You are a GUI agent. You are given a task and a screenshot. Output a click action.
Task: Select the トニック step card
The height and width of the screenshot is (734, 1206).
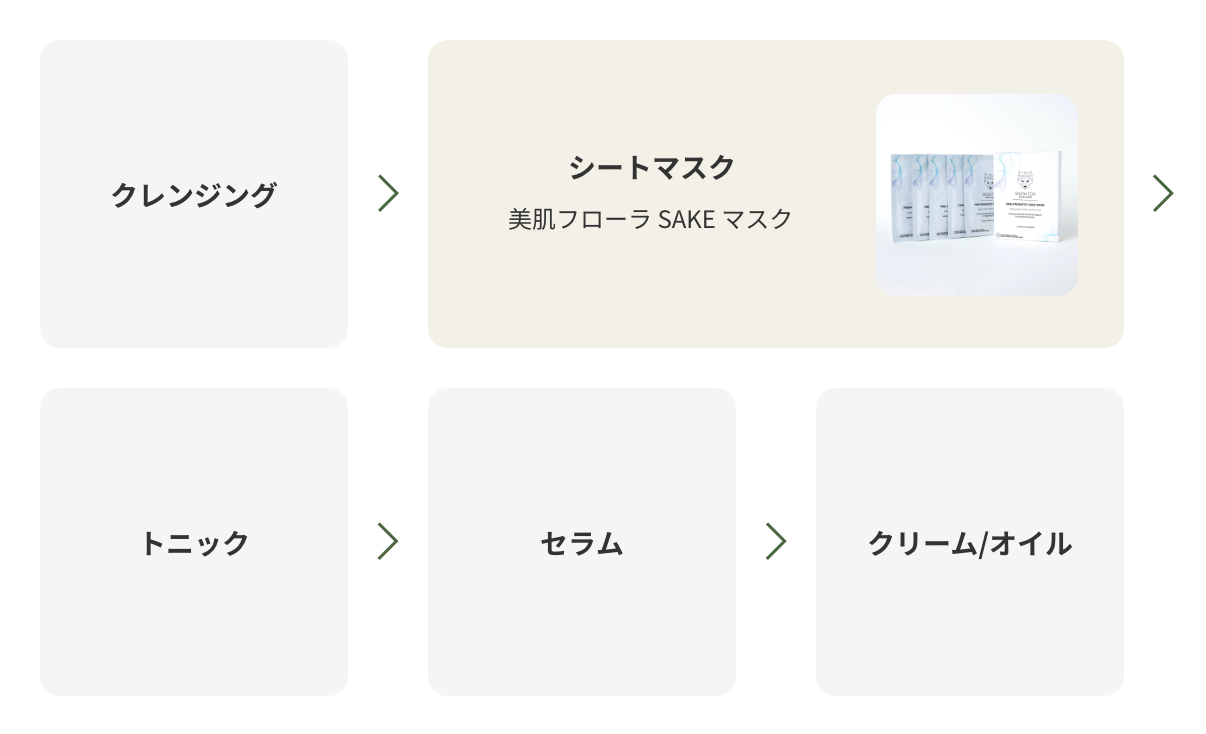pyautogui.click(x=194, y=542)
